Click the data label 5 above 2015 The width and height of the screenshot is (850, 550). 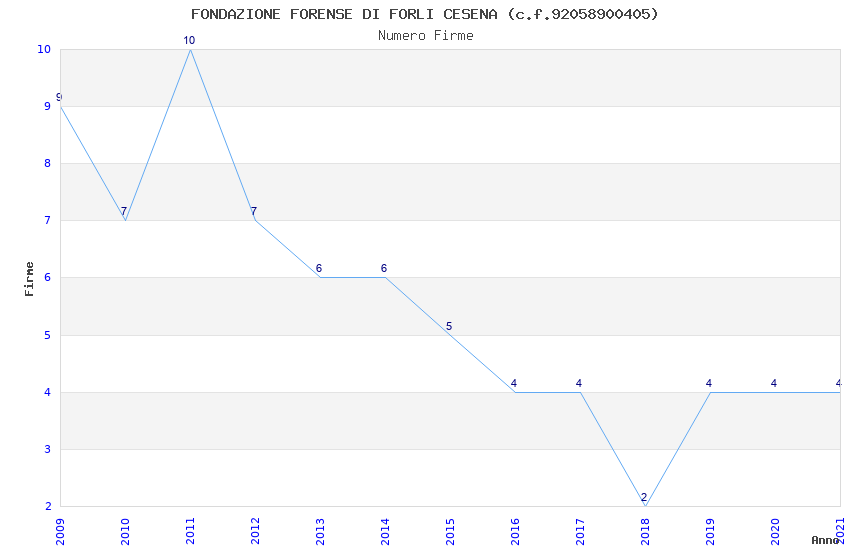pos(449,326)
